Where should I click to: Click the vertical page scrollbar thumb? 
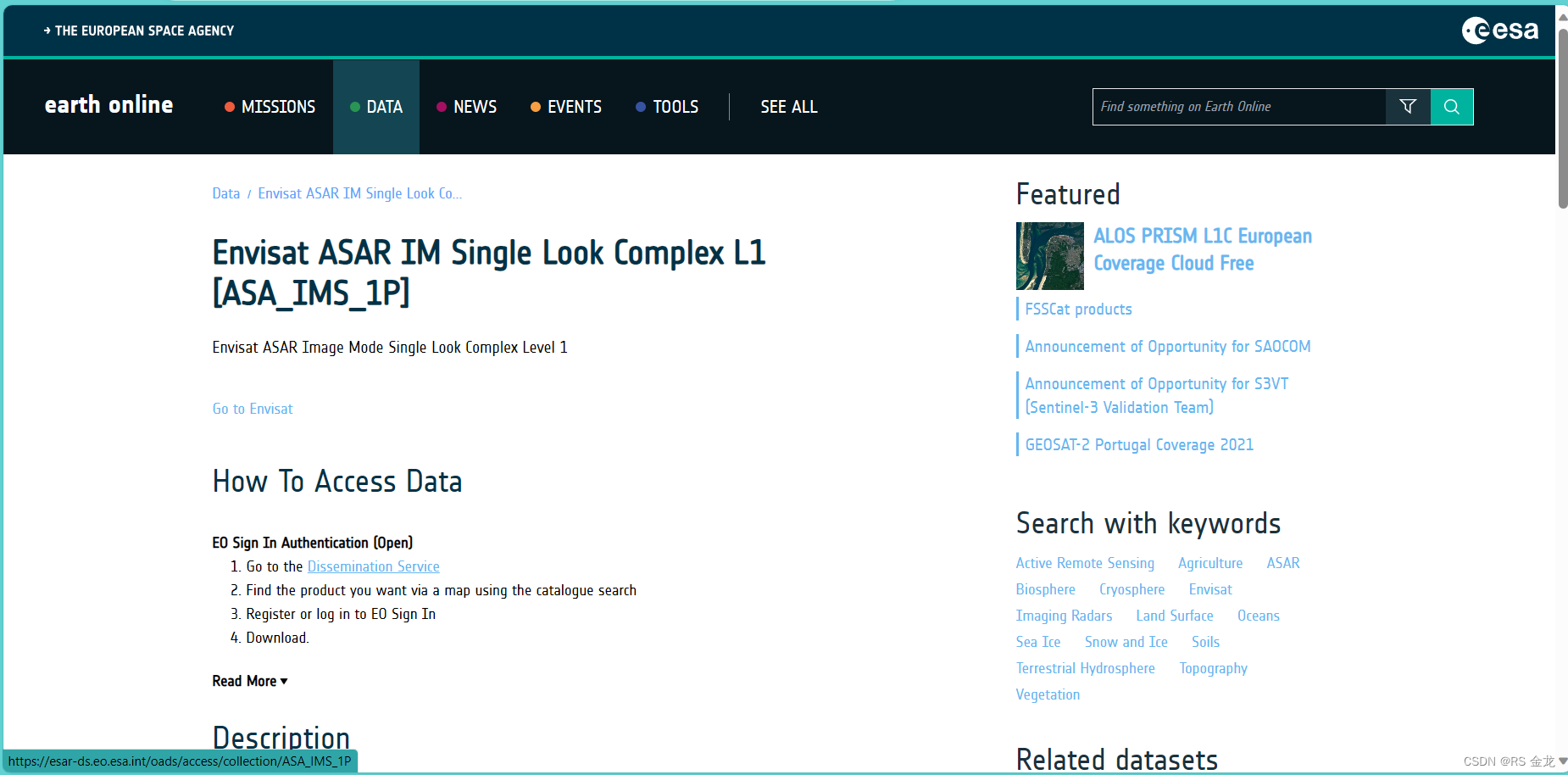click(x=1563, y=118)
